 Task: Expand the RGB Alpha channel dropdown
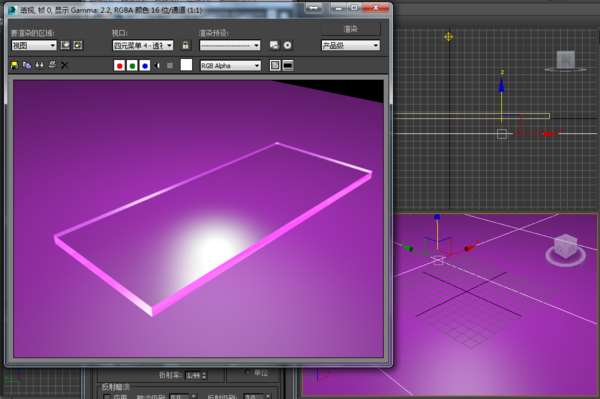(x=230, y=66)
